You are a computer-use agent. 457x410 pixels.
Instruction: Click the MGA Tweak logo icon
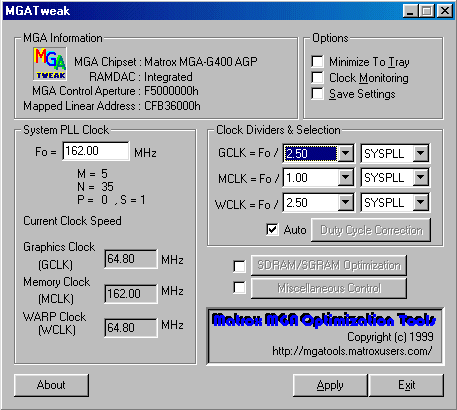50,64
